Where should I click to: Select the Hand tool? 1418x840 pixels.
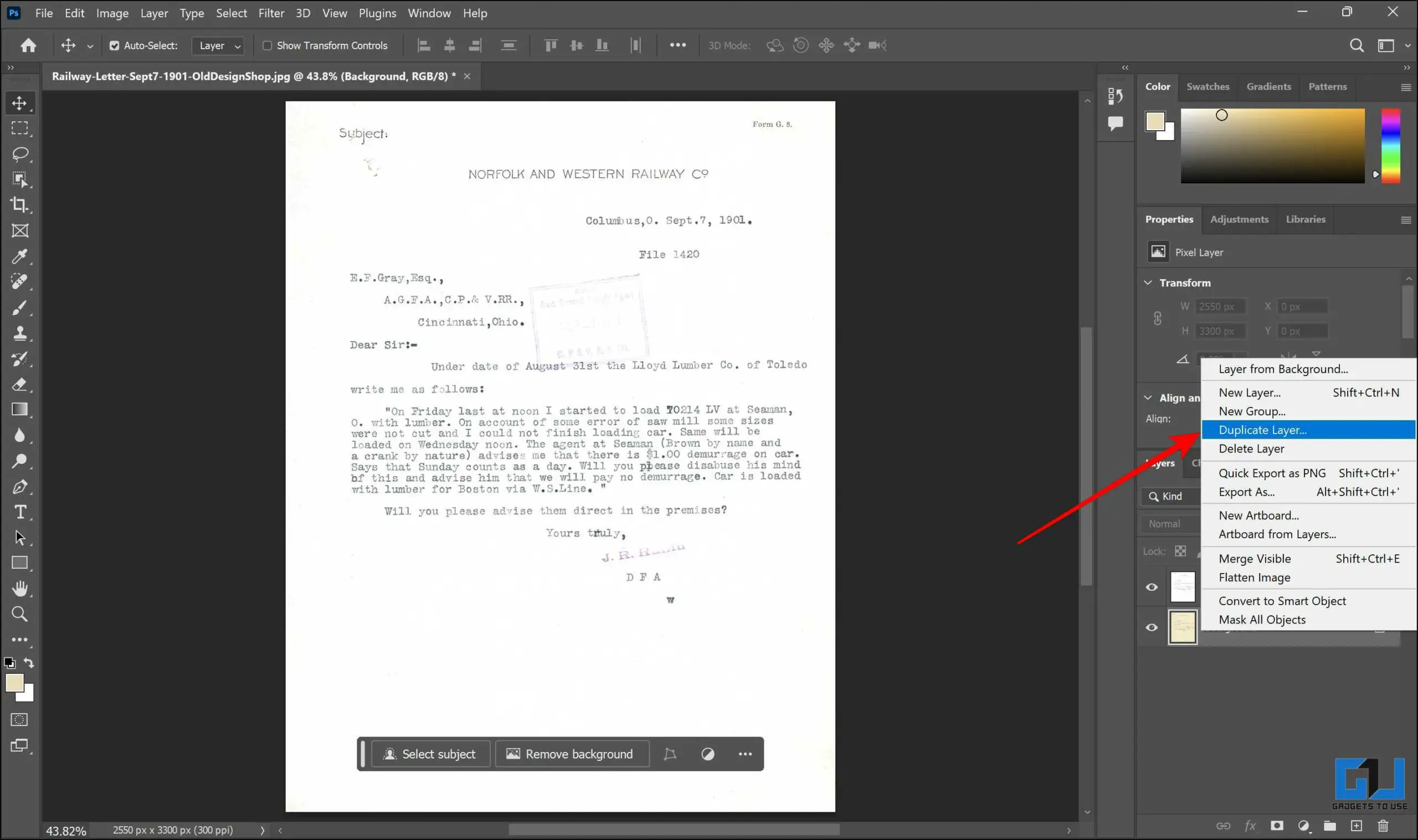click(x=20, y=589)
